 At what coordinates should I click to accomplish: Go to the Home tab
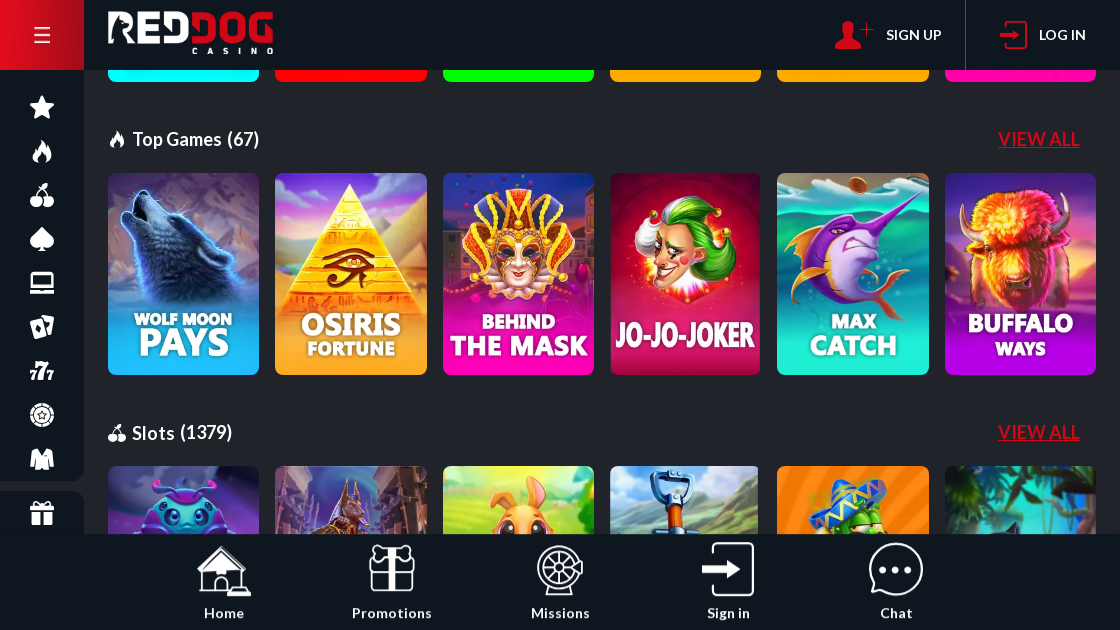click(224, 583)
